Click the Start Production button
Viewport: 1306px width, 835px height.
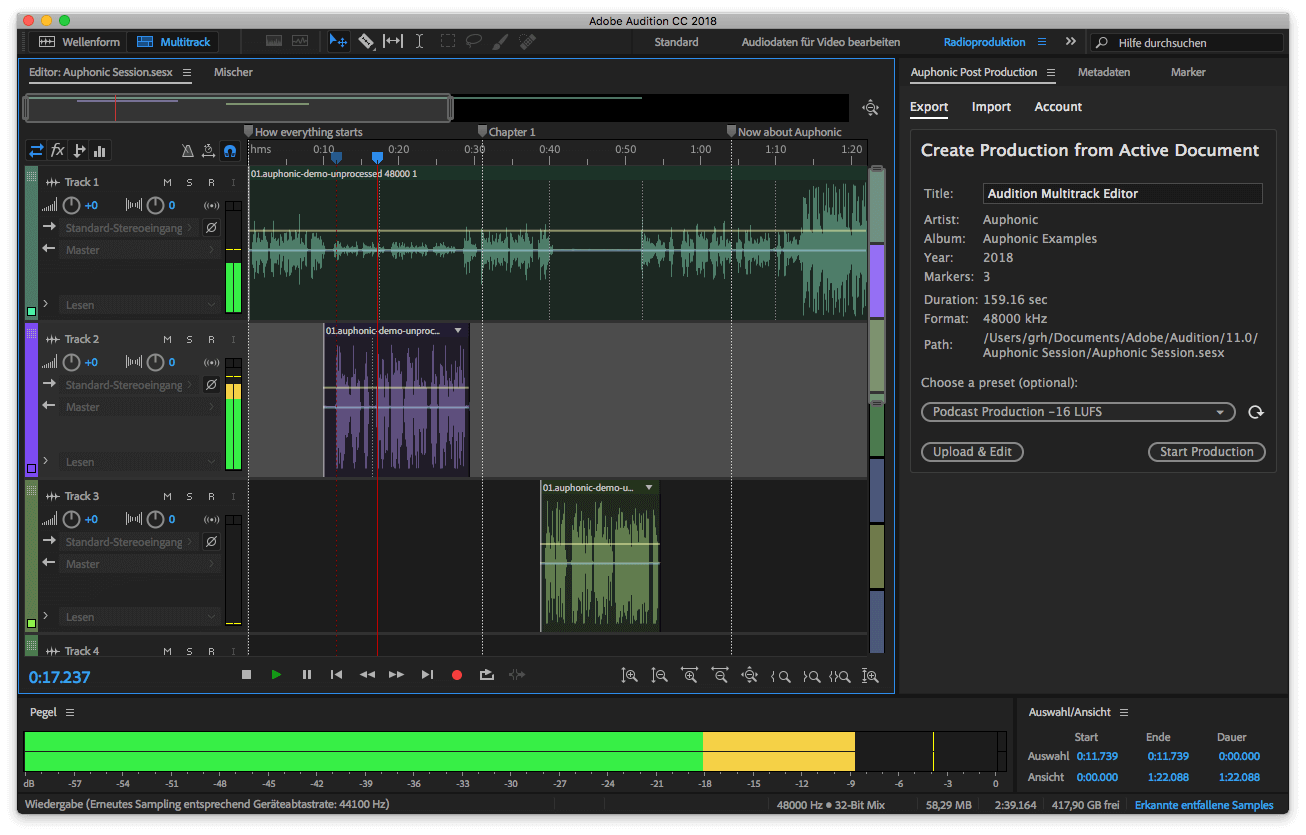coord(1206,451)
